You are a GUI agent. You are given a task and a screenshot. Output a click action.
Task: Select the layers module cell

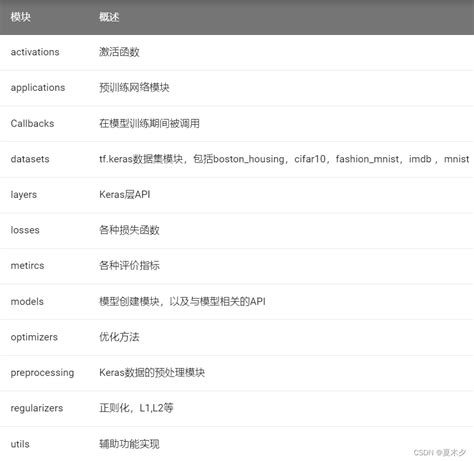[x=24, y=195]
